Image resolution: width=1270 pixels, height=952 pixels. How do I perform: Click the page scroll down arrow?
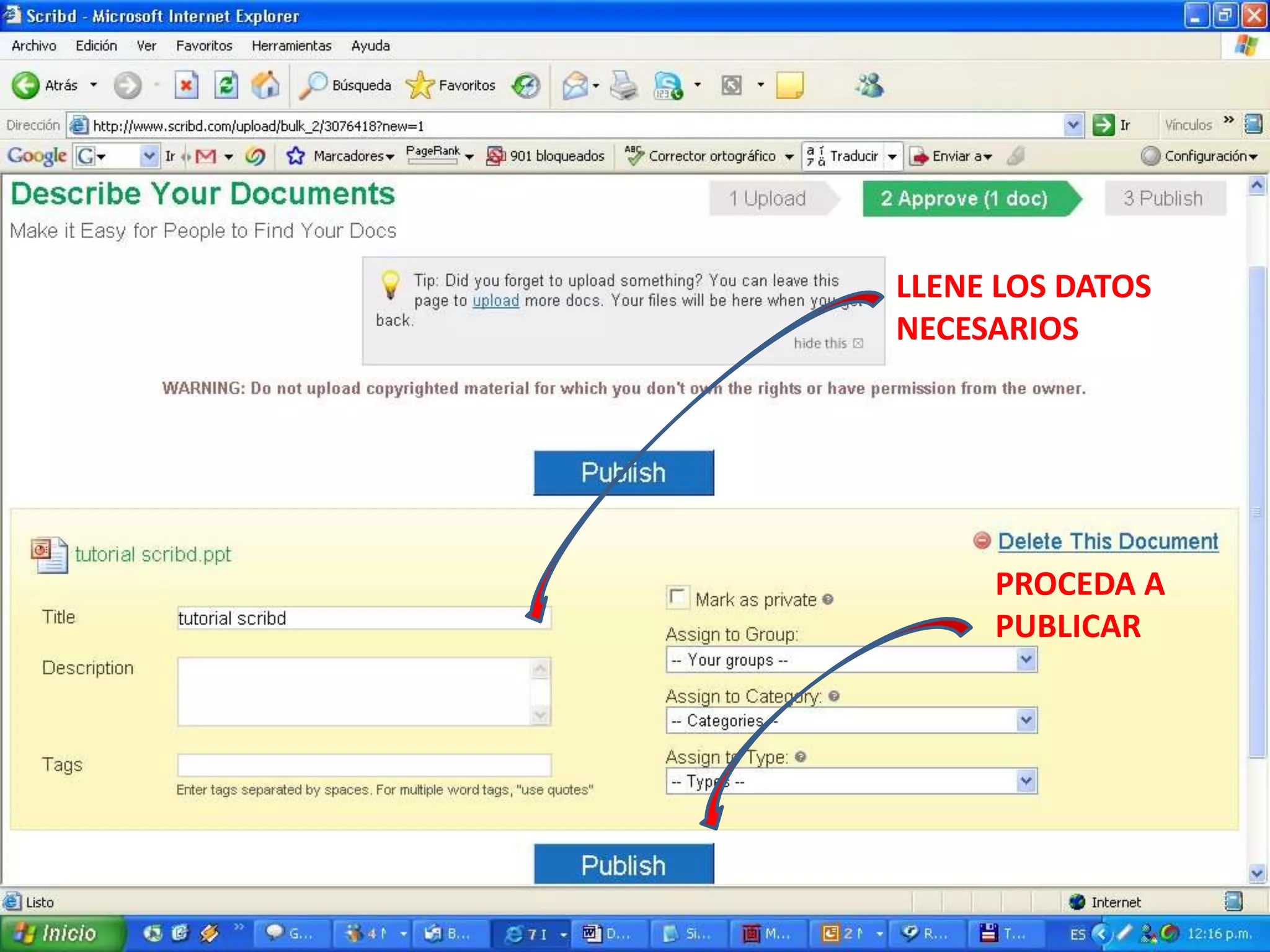pos(1256,873)
